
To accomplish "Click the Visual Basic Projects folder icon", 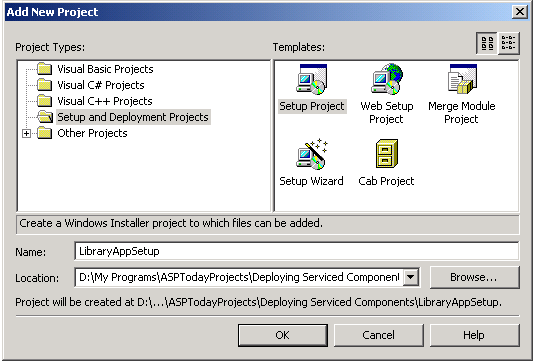I will [44, 69].
